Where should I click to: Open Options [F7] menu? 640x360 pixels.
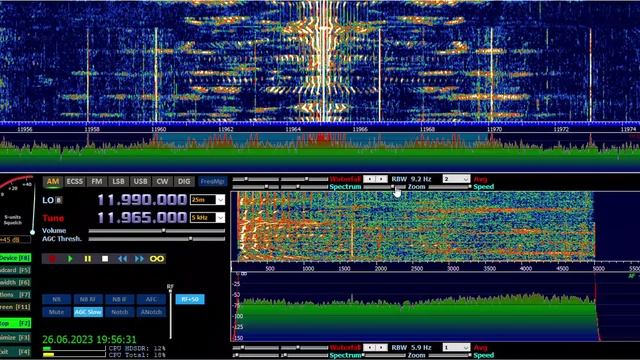15,295
